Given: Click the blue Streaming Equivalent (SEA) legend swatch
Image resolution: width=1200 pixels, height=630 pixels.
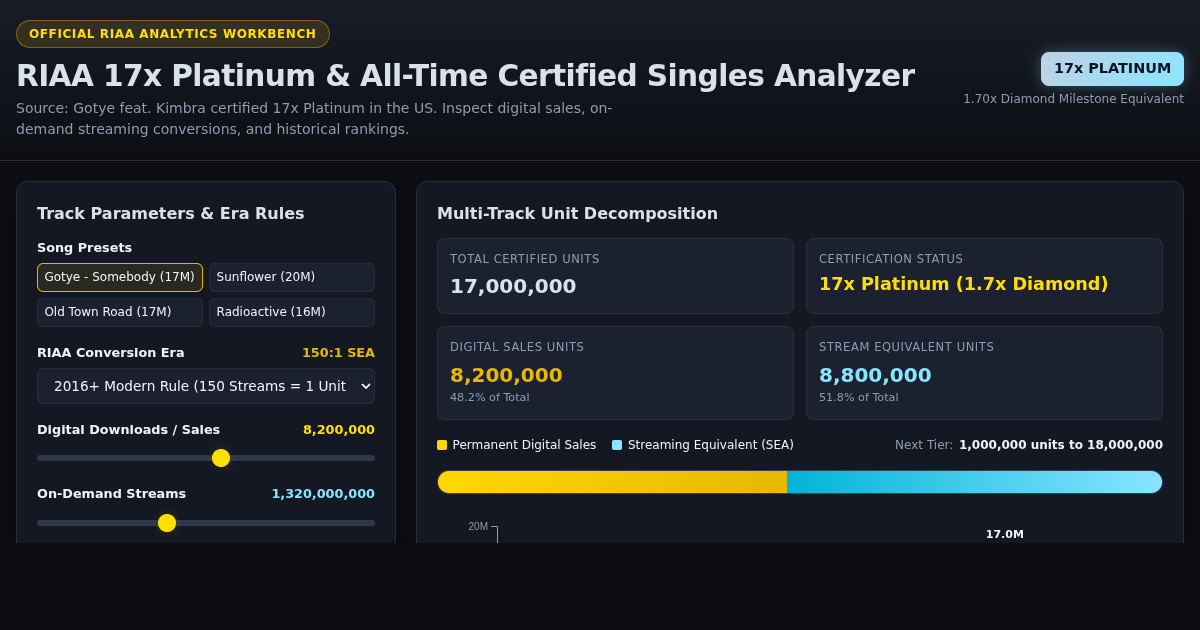Looking at the screenshot, I should tap(617, 445).
